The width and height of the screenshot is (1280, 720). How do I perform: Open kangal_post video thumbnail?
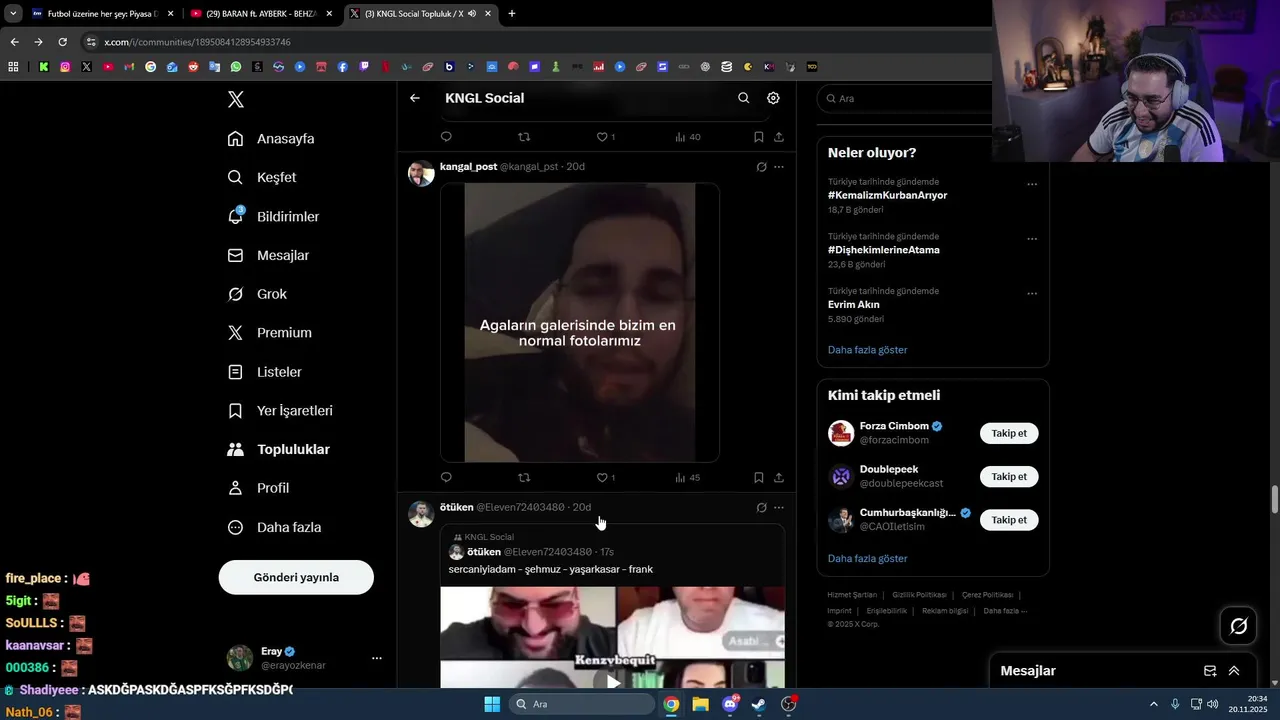point(580,322)
